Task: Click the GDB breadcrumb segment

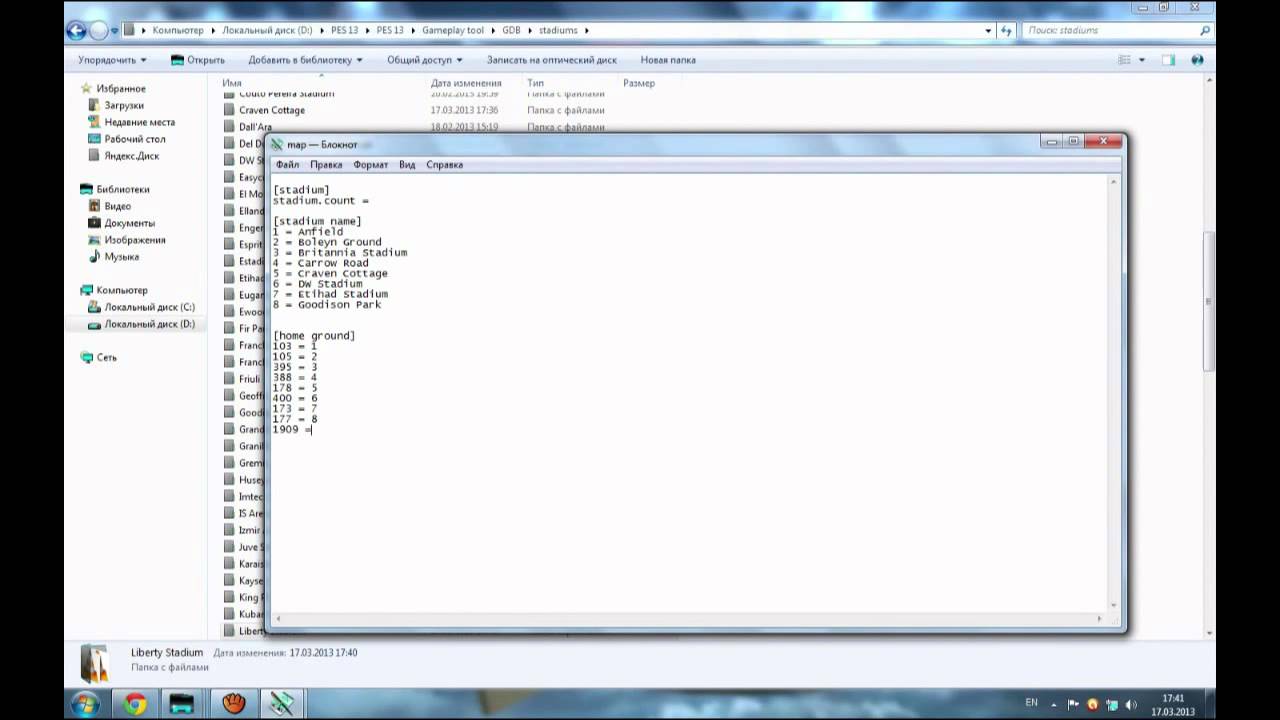Action: [511, 31]
